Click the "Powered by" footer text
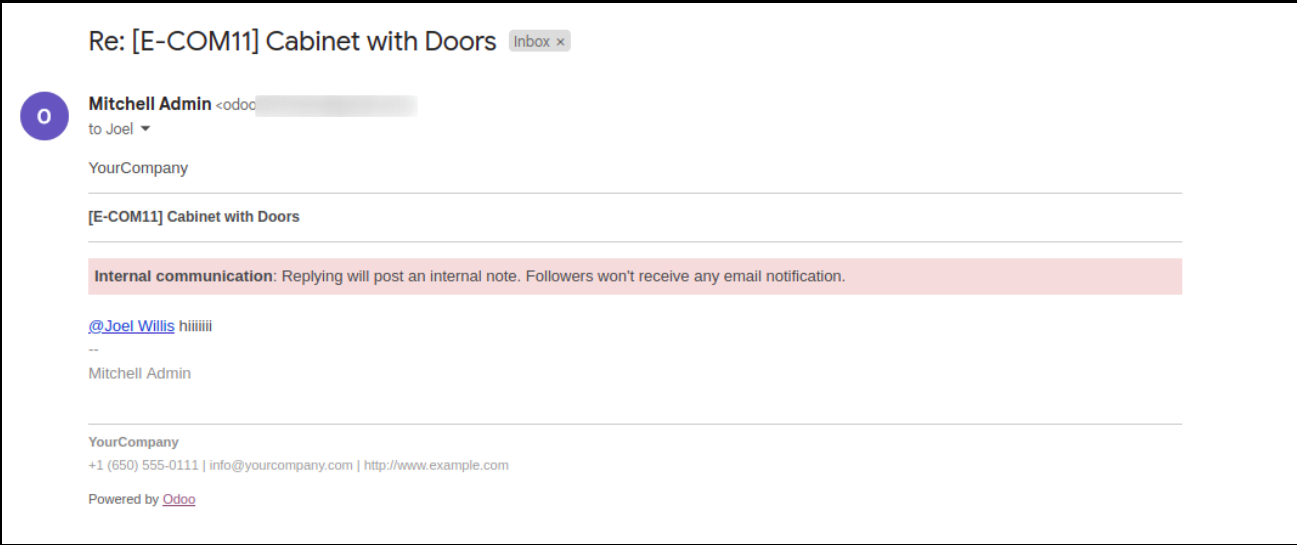Image resolution: width=1297 pixels, height=545 pixels. (123, 499)
